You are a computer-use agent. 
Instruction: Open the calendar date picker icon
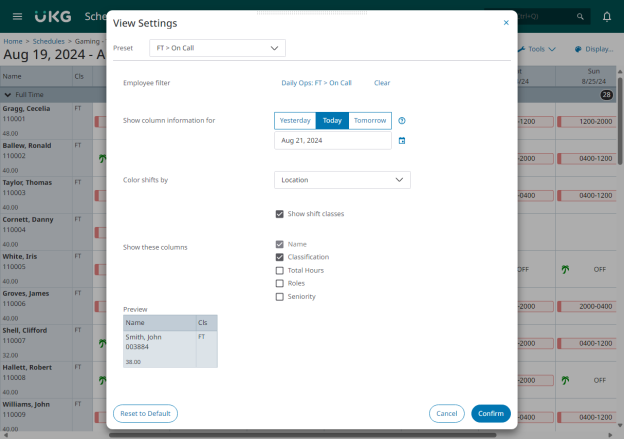402,140
